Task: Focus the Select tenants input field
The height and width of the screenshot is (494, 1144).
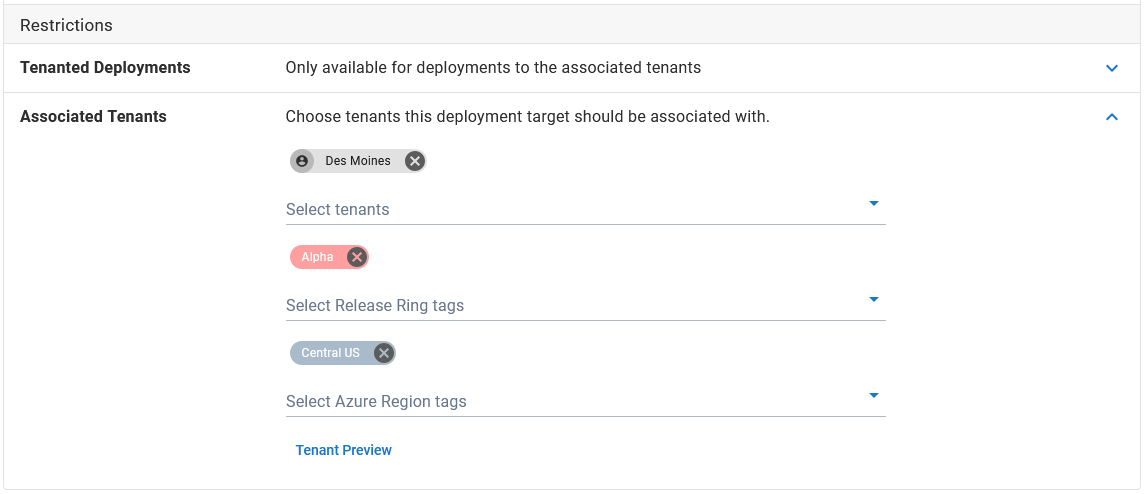Action: [585, 209]
